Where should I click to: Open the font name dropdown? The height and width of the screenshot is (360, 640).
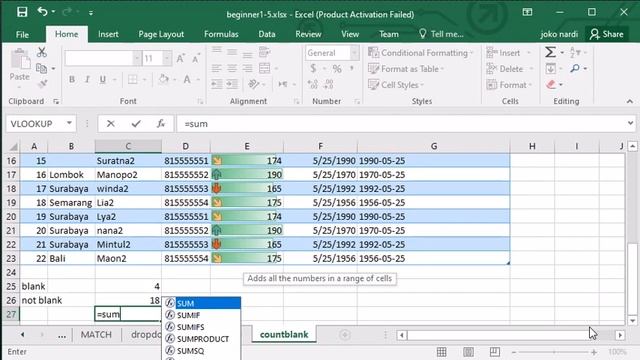[x=136, y=58]
